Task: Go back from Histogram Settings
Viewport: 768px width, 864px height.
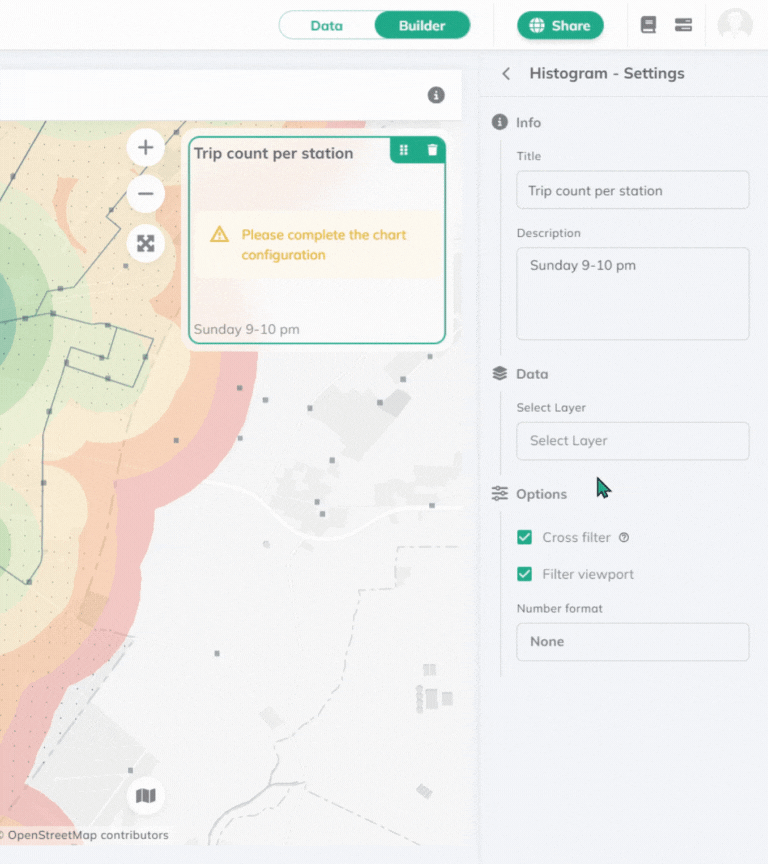Action: (506, 74)
